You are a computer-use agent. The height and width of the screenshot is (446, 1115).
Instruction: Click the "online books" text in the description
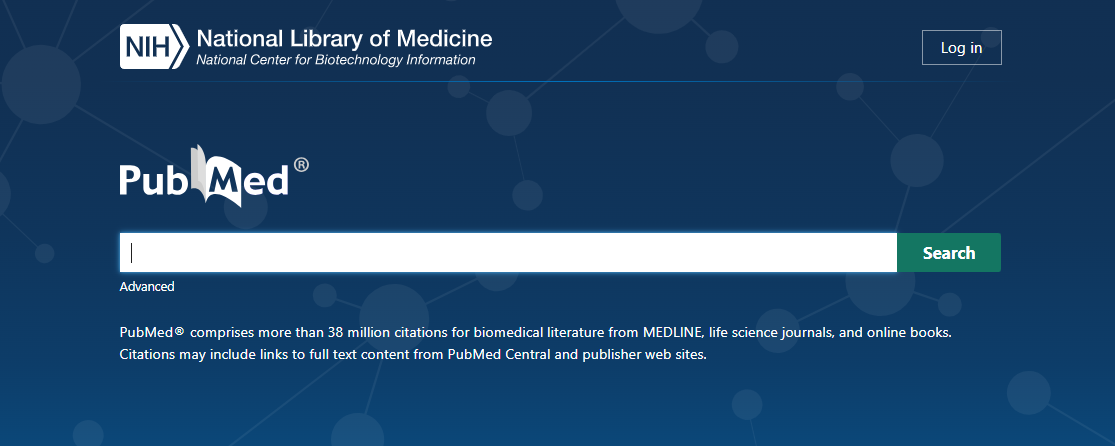pyautogui.click(x=913, y=332)
